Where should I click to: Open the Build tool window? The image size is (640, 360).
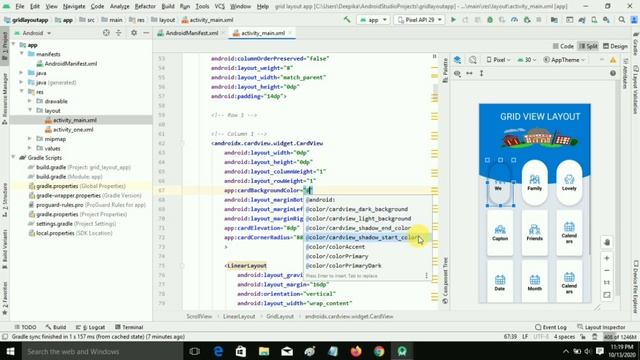pyautogui.click(x=56, y=327)
